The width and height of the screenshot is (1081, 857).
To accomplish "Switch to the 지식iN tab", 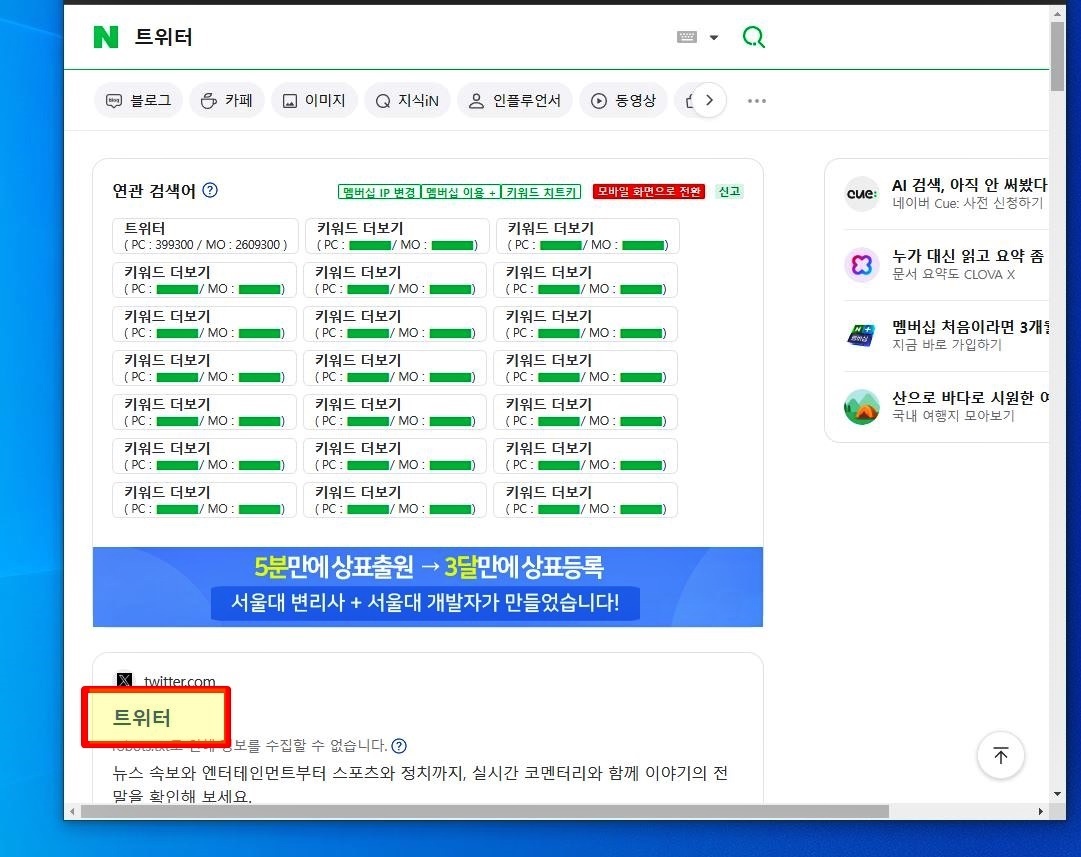I will [407, 101].
